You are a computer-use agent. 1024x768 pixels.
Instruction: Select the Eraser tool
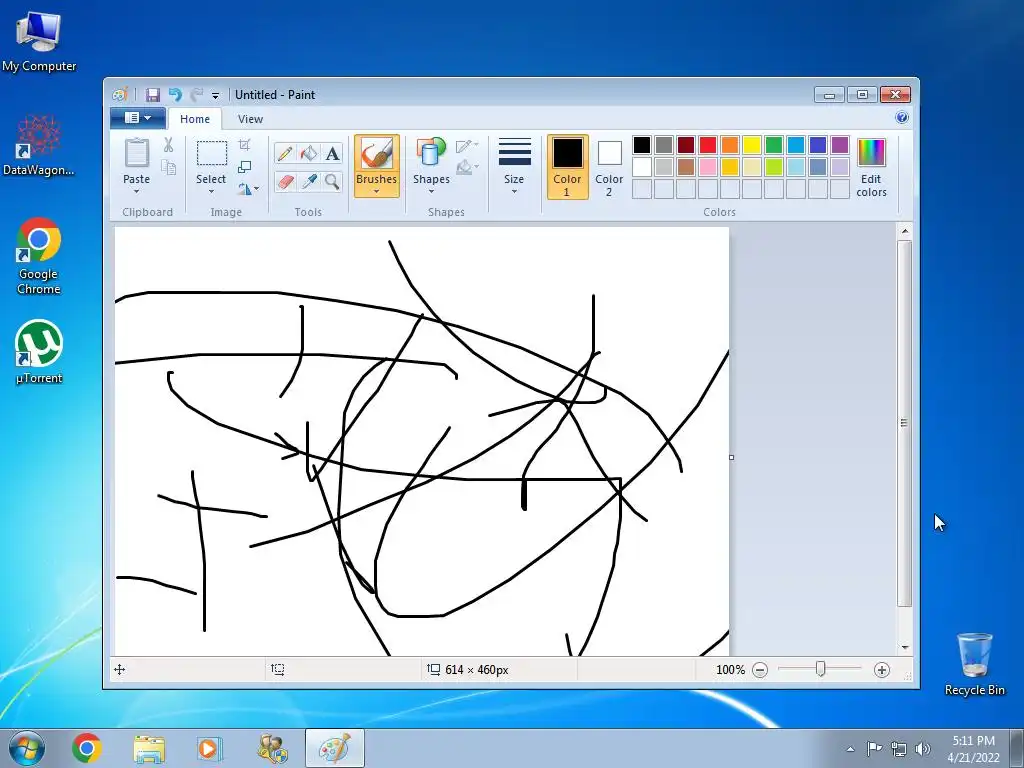tap(285, 181)
